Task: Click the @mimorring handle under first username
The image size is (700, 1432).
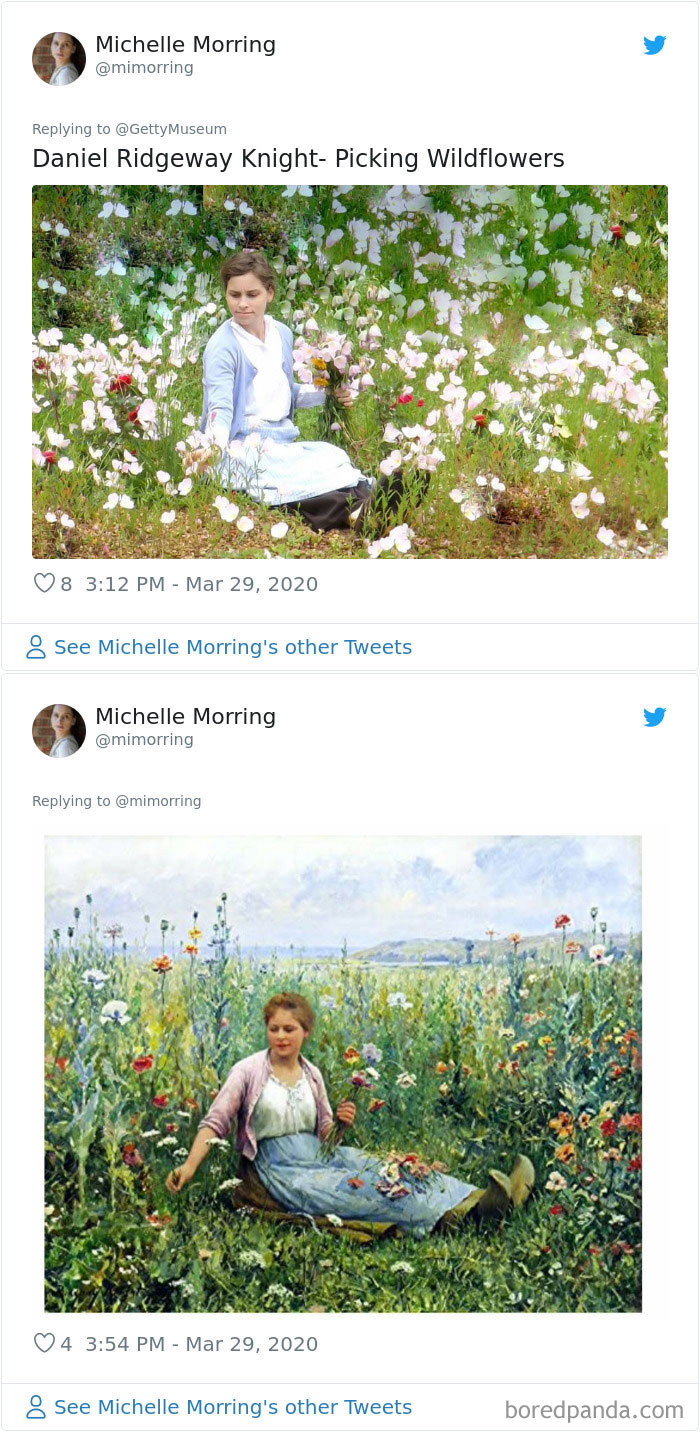Action: [x=137, y=68]
